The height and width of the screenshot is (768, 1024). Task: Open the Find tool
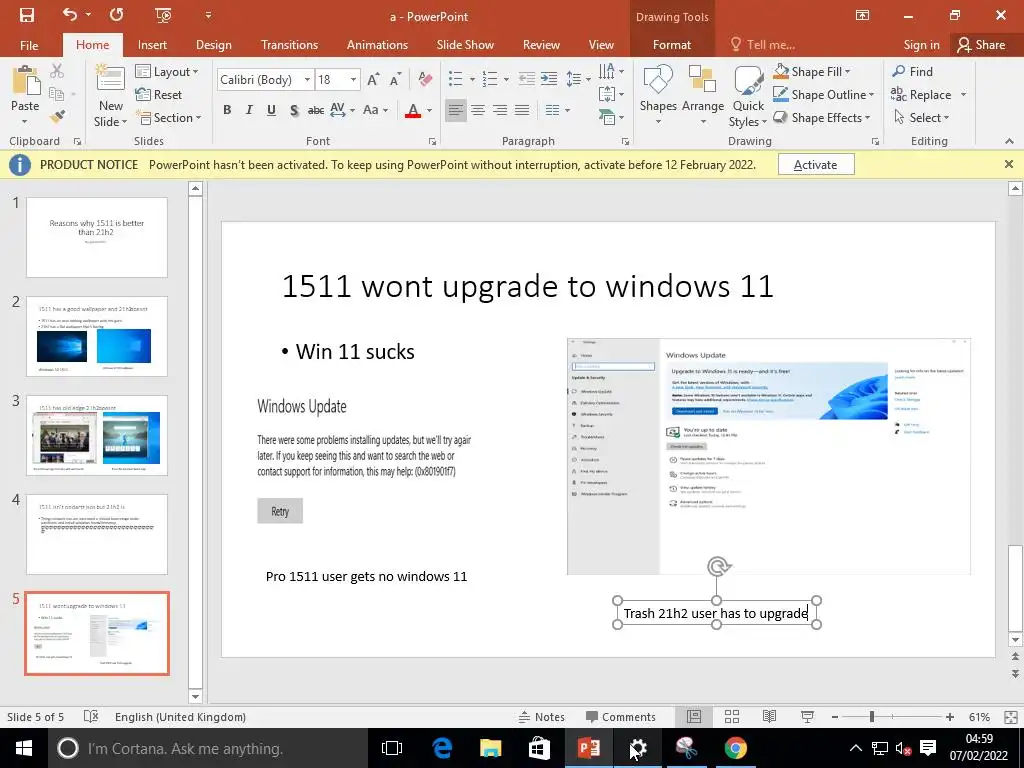pos(913,71)
